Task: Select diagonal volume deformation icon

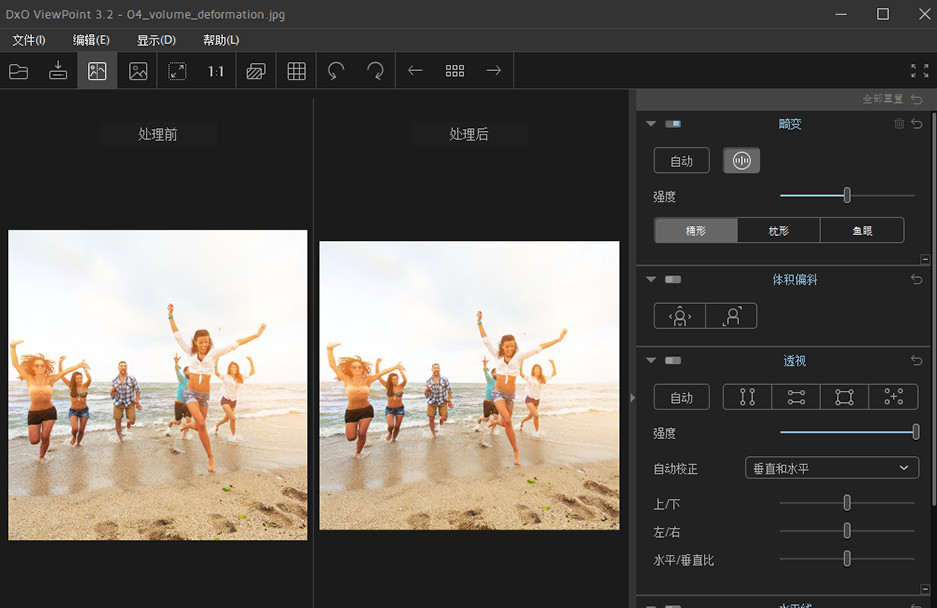Action: pos(732,316)
